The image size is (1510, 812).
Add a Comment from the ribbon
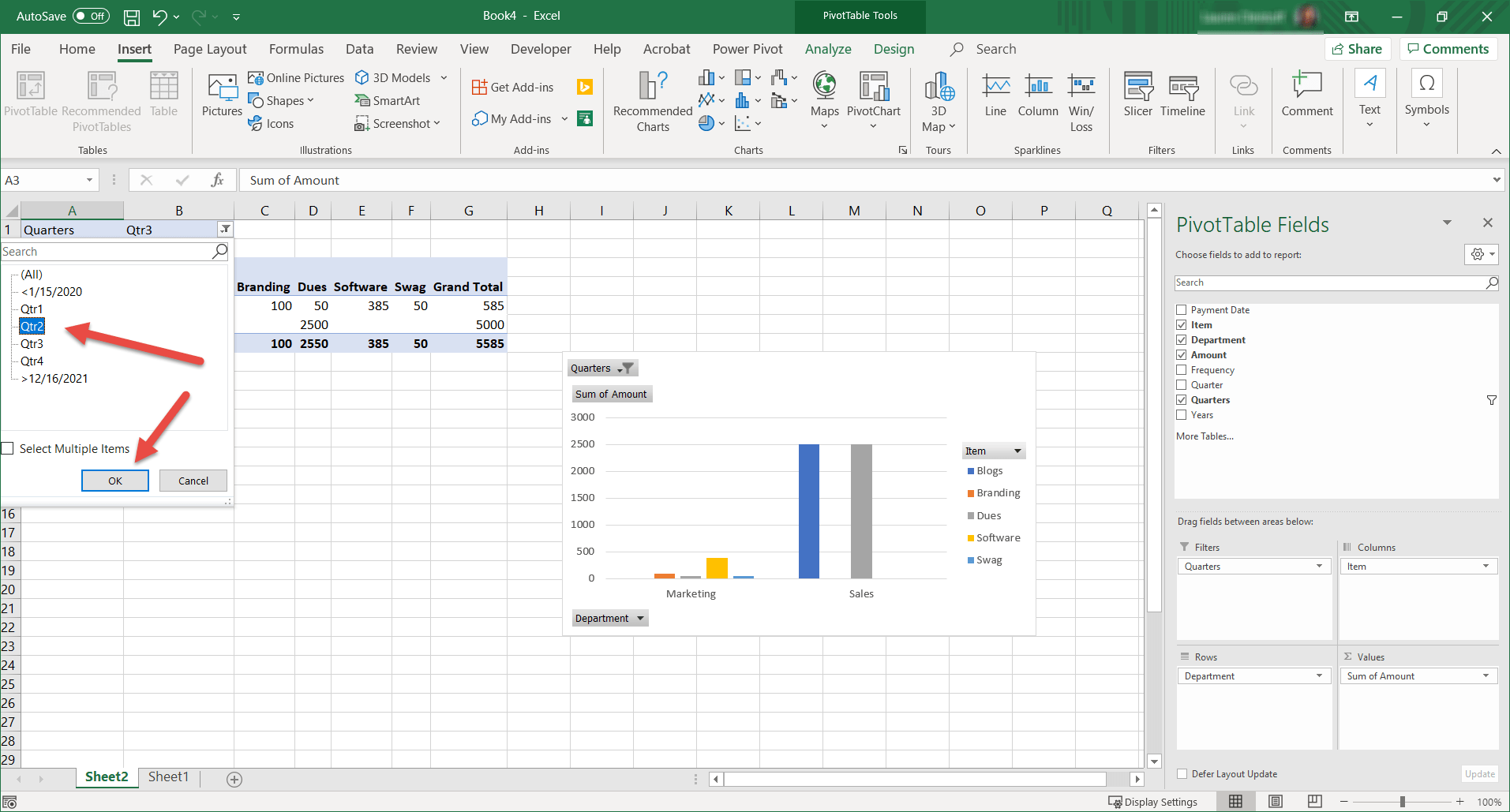(x=1307, y=95)
